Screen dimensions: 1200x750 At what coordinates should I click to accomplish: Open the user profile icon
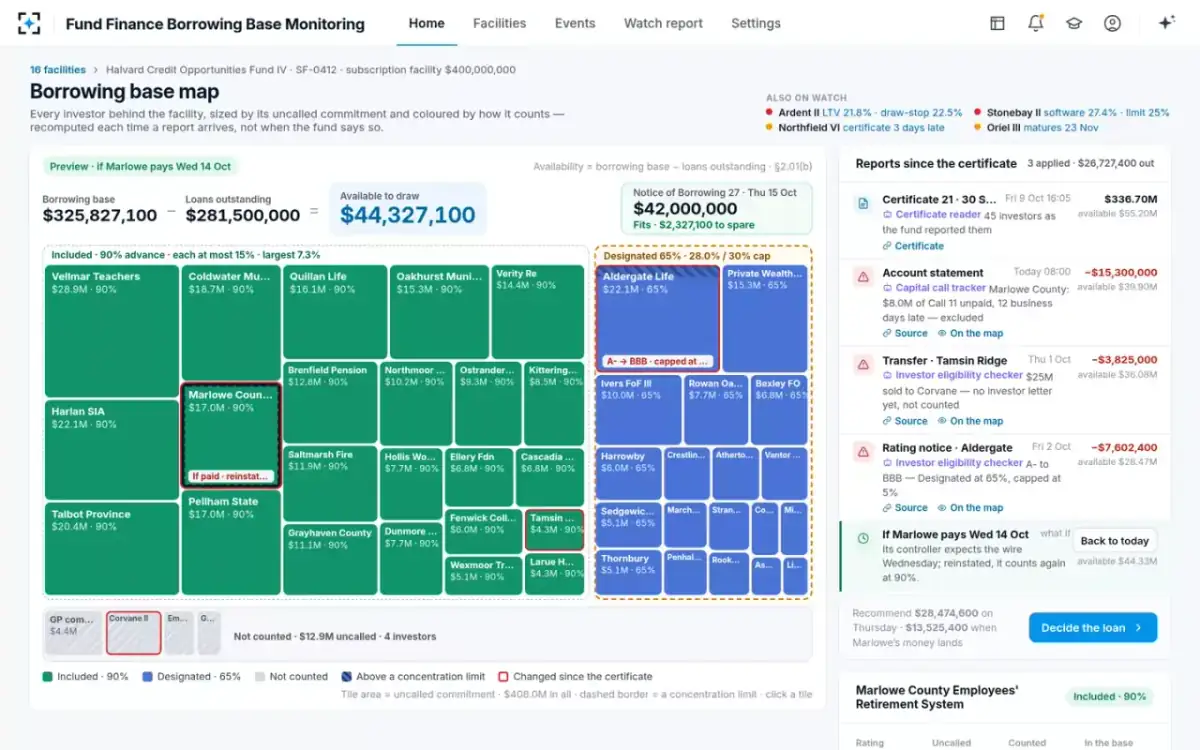(x=1112, y=23)
